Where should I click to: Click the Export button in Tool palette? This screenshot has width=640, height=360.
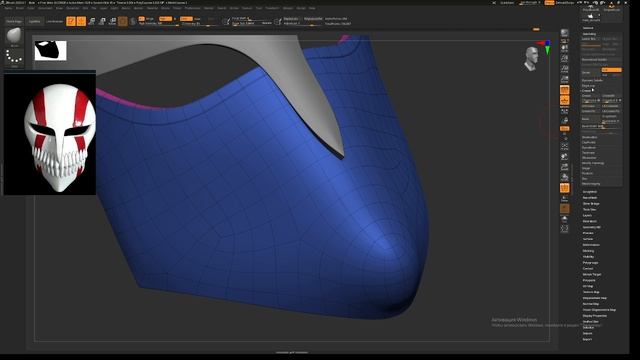587,339
